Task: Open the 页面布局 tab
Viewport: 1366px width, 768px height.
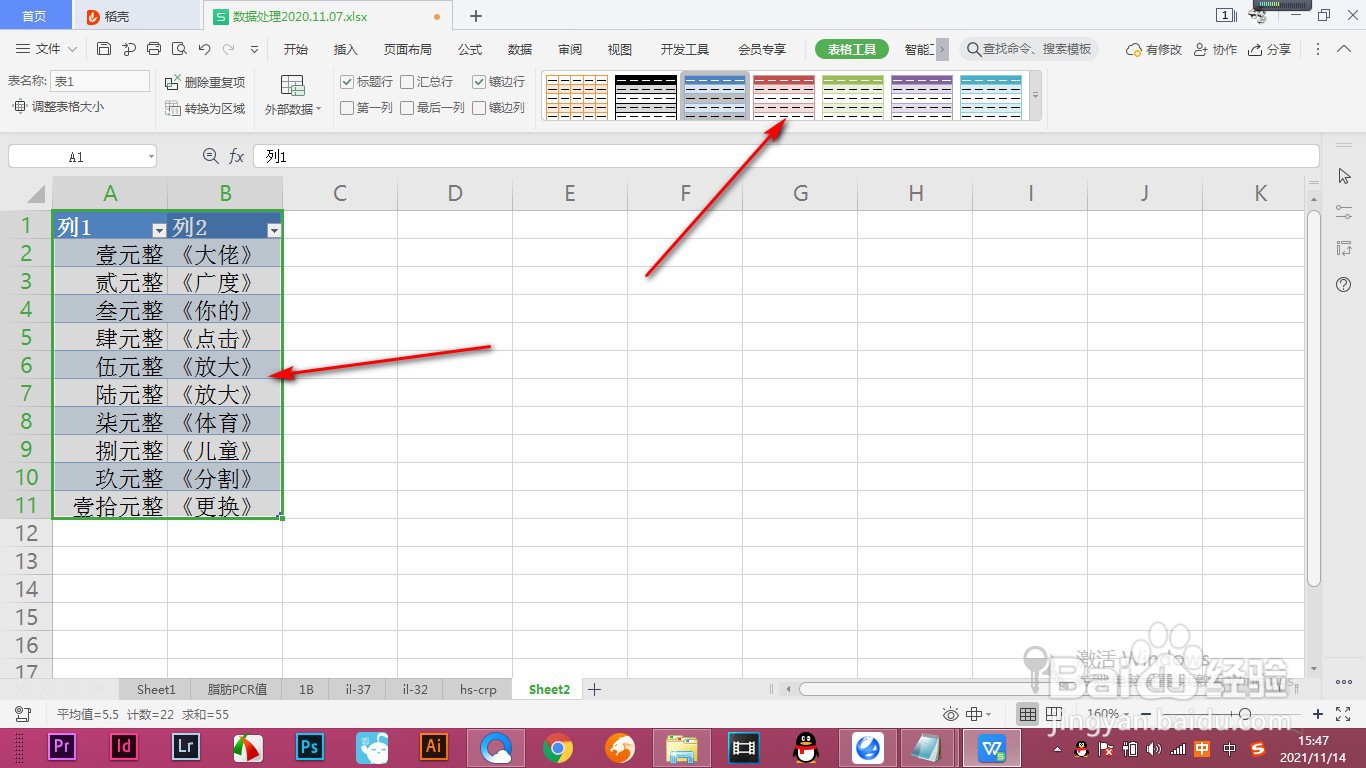Action: (x=408, y=49)
